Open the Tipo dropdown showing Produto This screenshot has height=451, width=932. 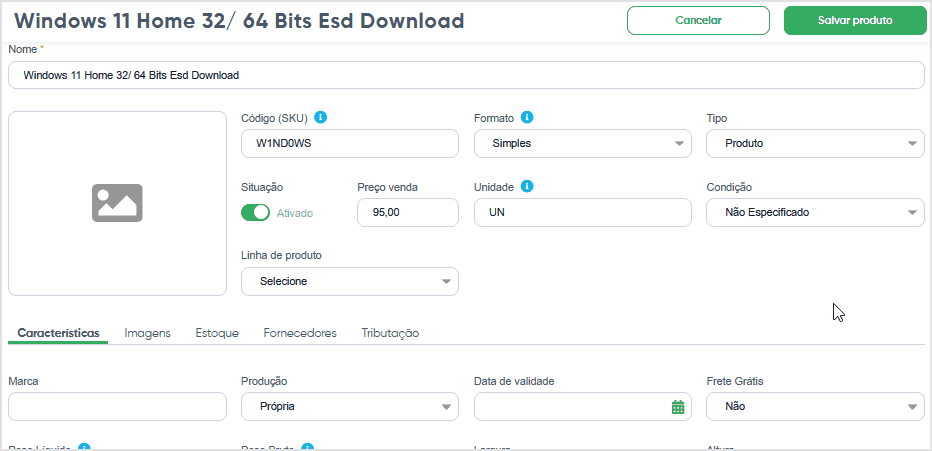[x=815, y=144]
